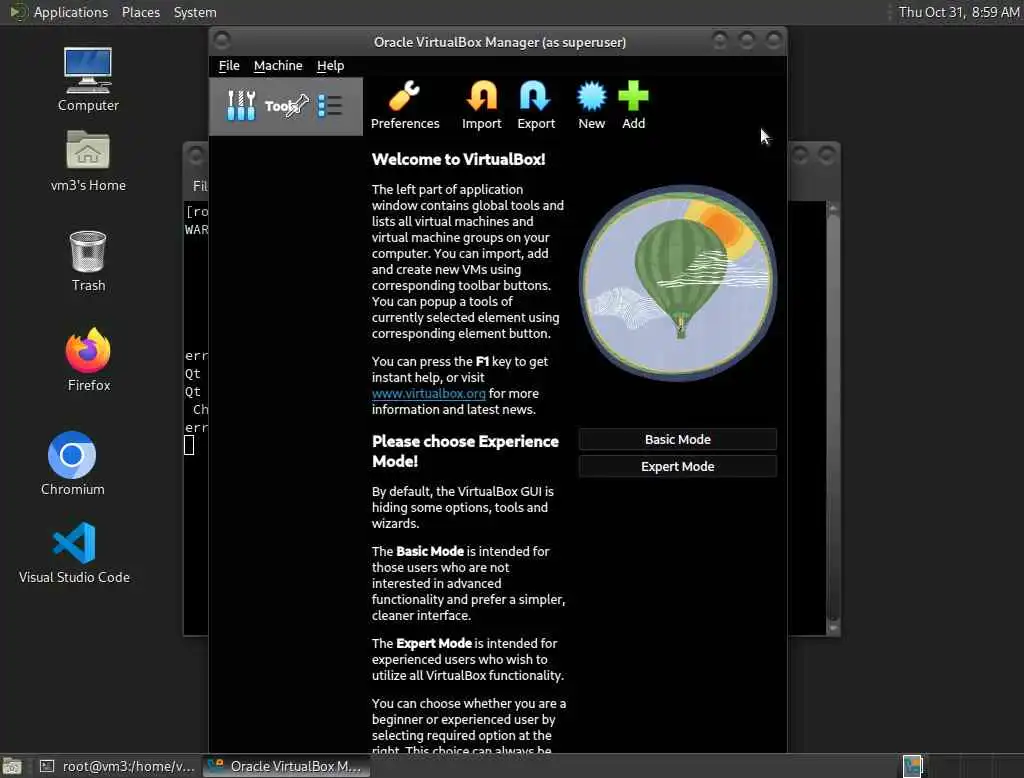Launch Visual Studio Code from desktop

74,552
